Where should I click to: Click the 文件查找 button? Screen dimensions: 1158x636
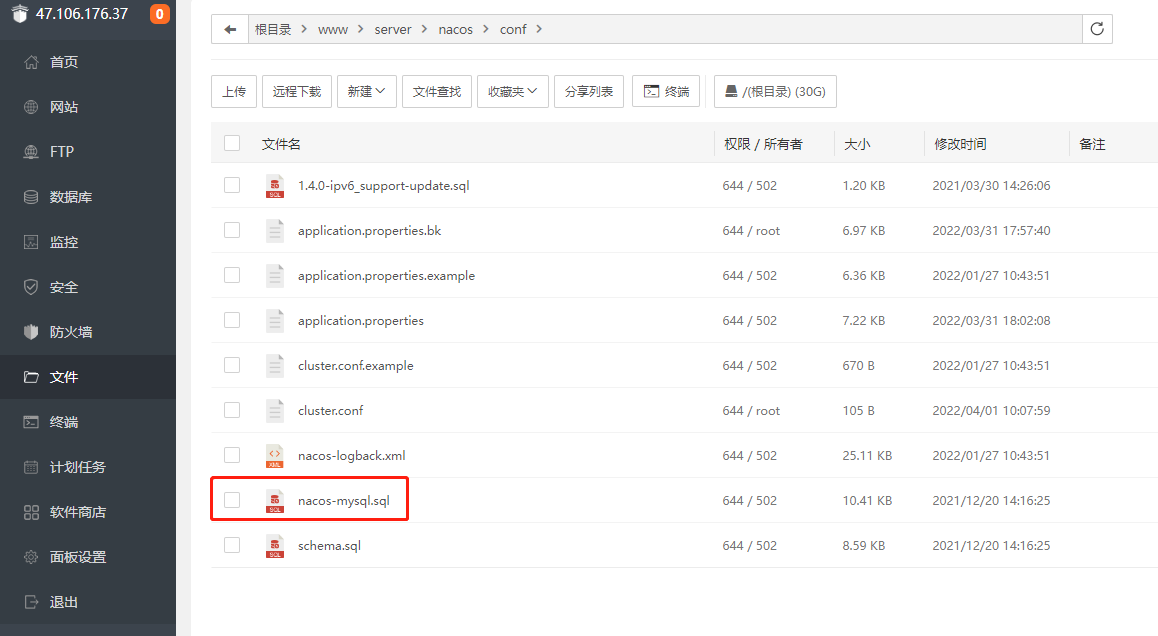tap(436, 92)
